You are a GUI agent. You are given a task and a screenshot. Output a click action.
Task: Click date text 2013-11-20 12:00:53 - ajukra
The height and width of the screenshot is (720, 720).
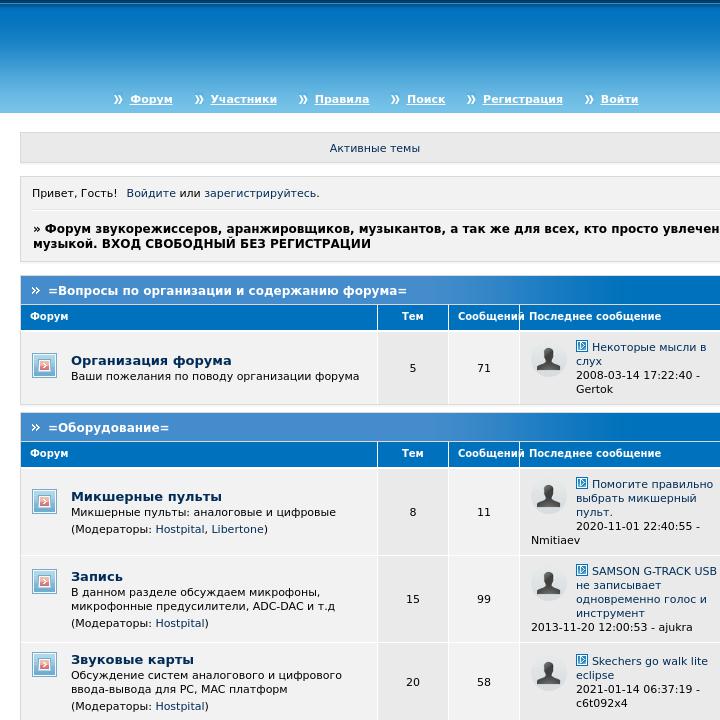pos(612,627)
